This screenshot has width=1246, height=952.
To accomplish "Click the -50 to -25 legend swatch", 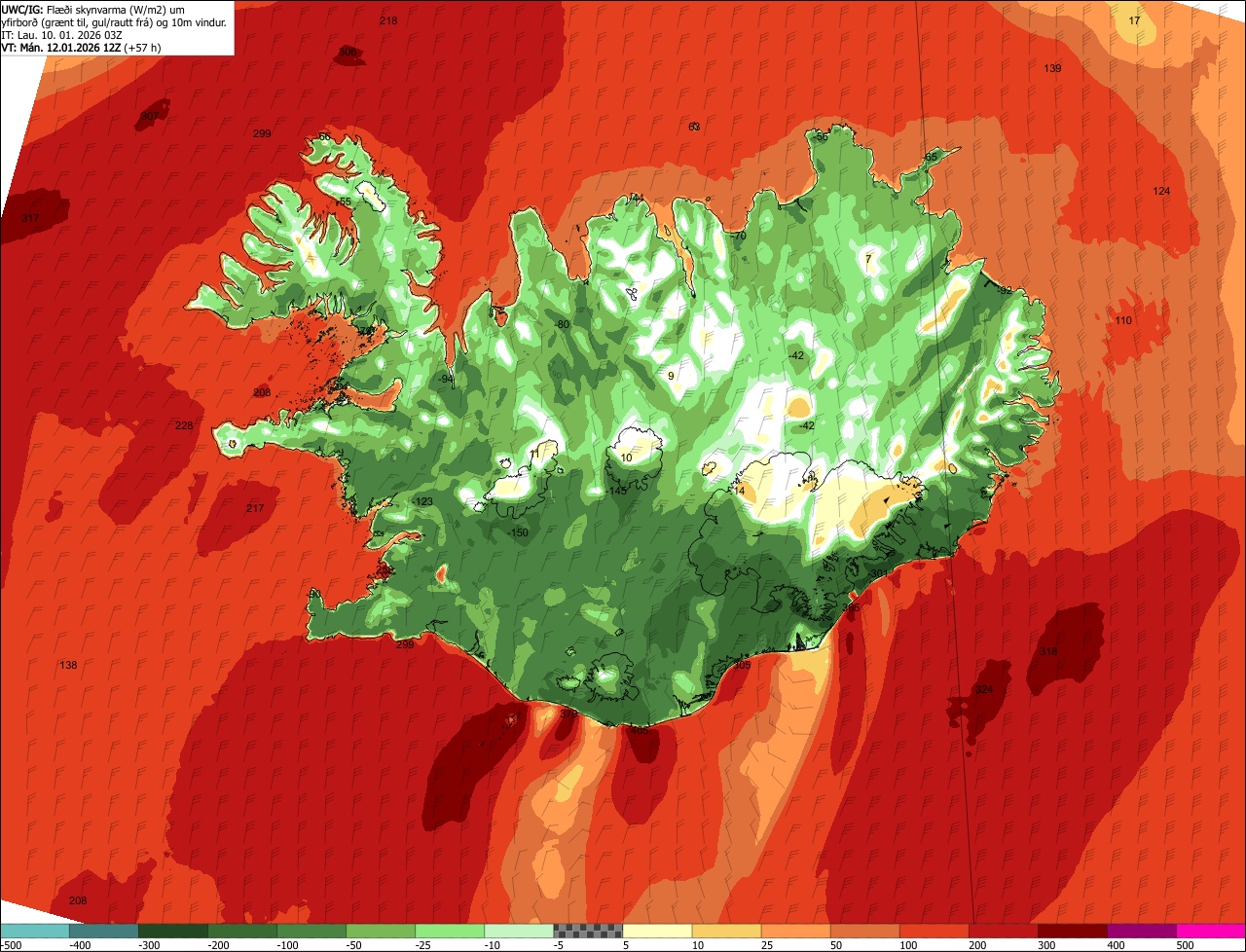I will [x=380, y=931].
